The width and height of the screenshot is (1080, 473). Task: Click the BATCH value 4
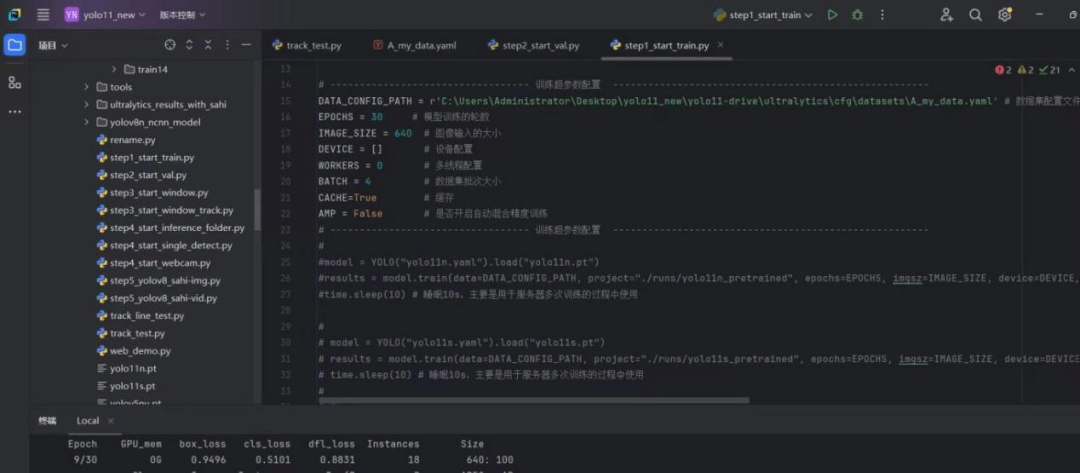(x=368, y=181)
